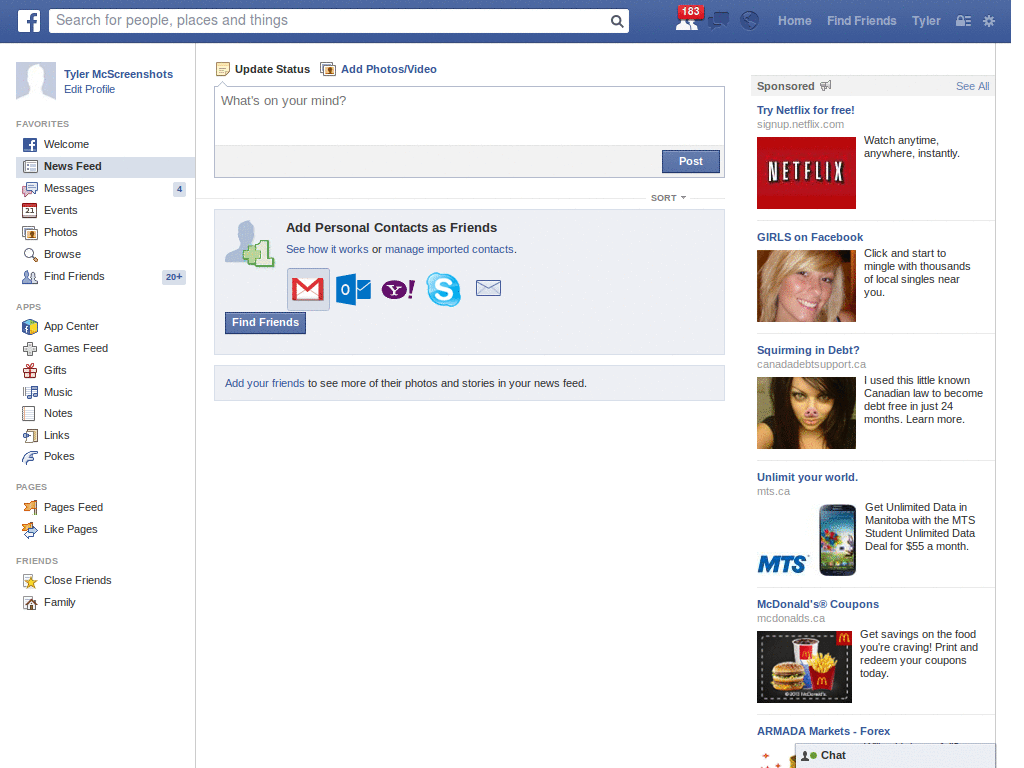This screenshot has height=768, width=1024.
Task: Open the See how it works link
Action: tap(327, 249)
